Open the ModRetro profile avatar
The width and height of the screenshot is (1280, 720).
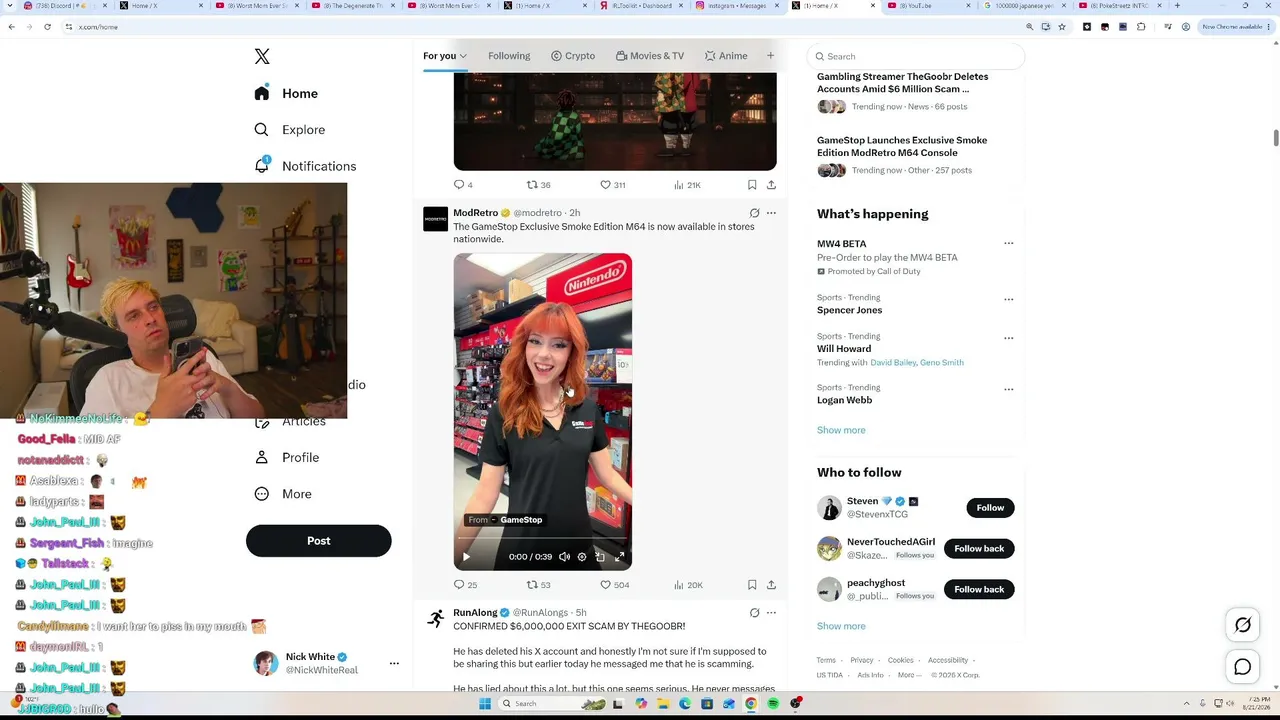(x=435, y=219)
